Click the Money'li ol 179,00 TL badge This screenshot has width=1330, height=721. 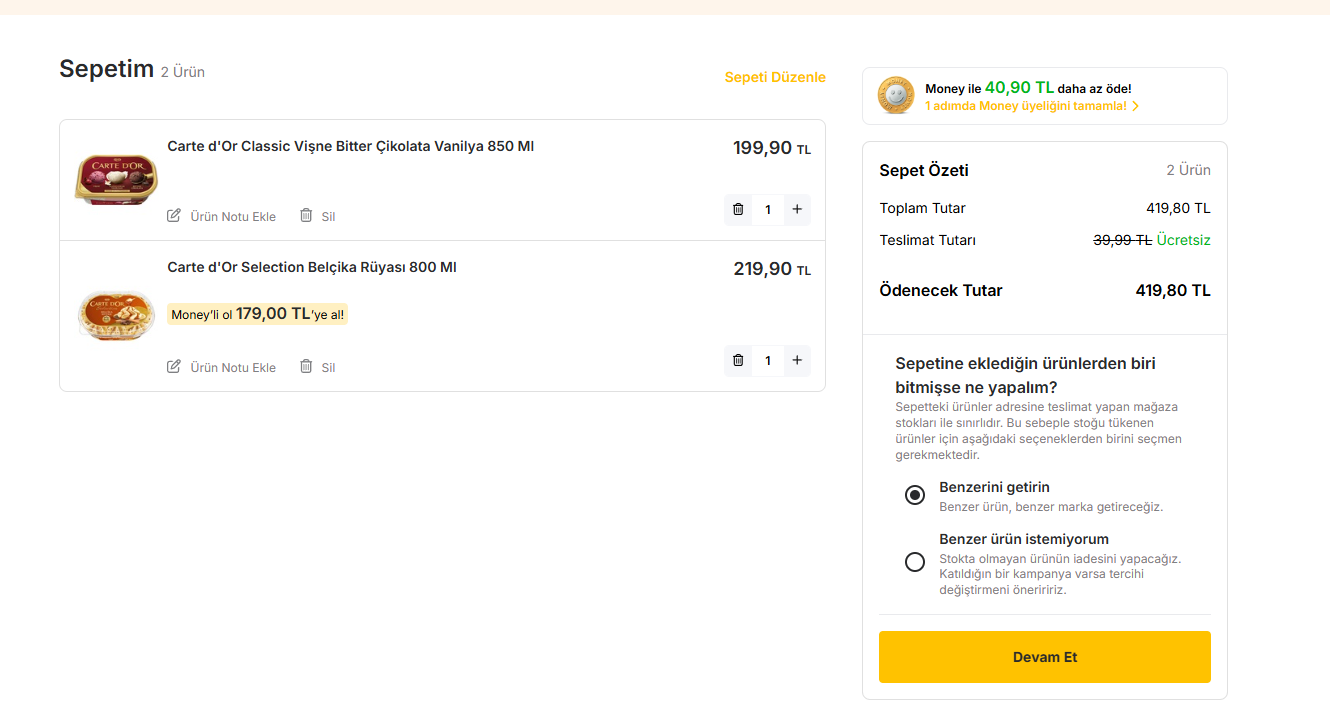pyautogui.click(x=258, y=314)
